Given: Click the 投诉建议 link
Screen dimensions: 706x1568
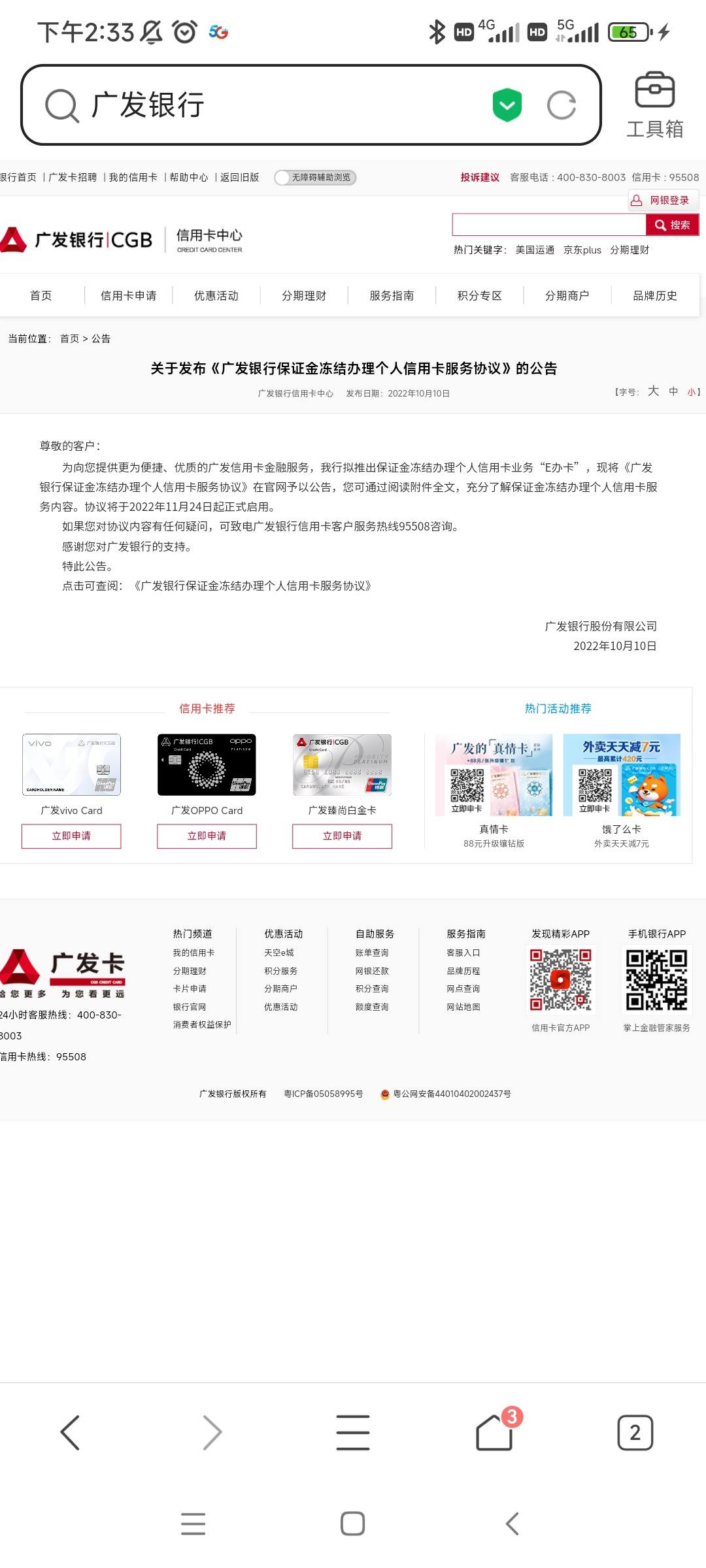Looking at the screenshot, I should (480, 178).
